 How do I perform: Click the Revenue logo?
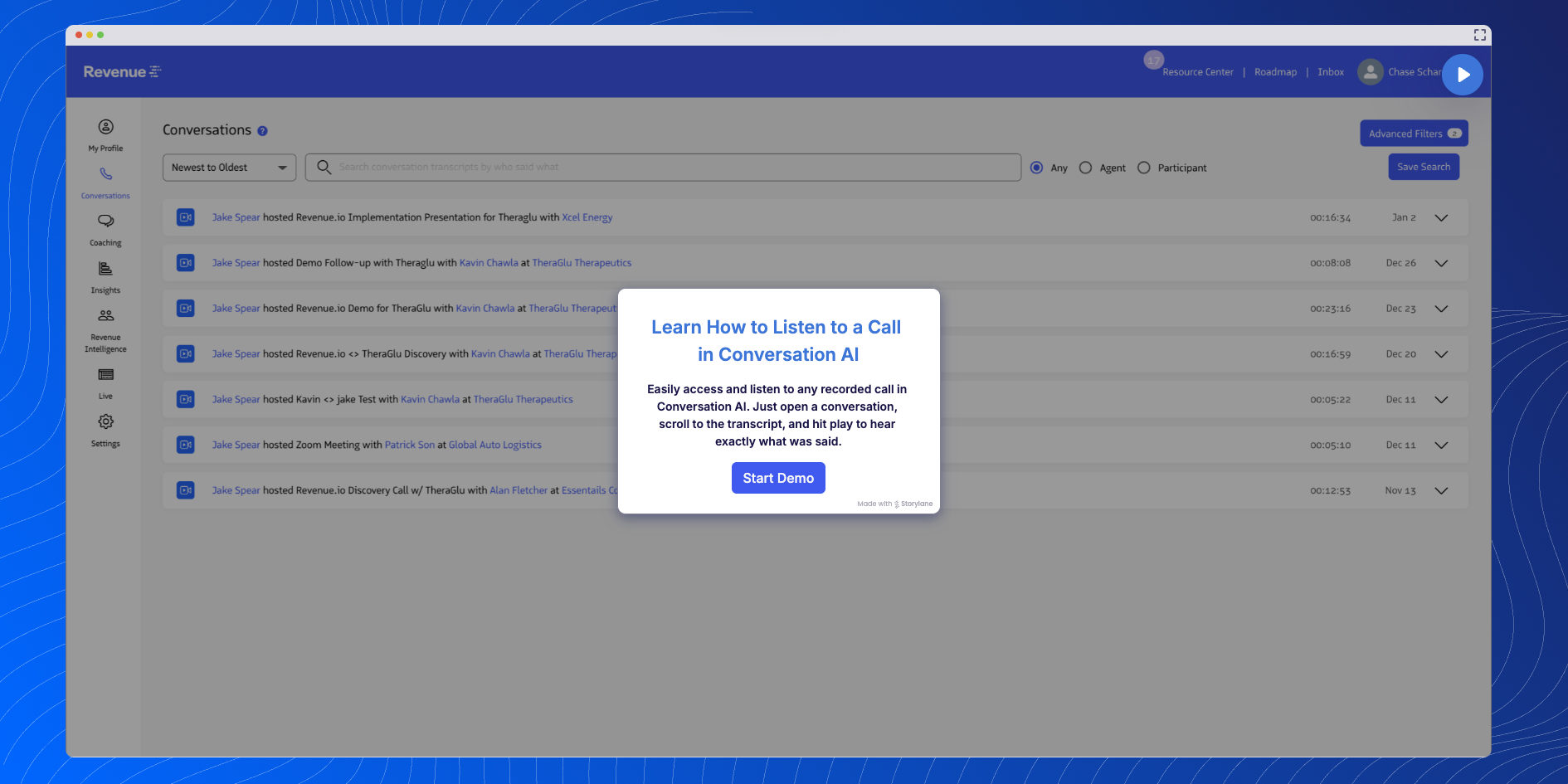click(x=122, y=72)
